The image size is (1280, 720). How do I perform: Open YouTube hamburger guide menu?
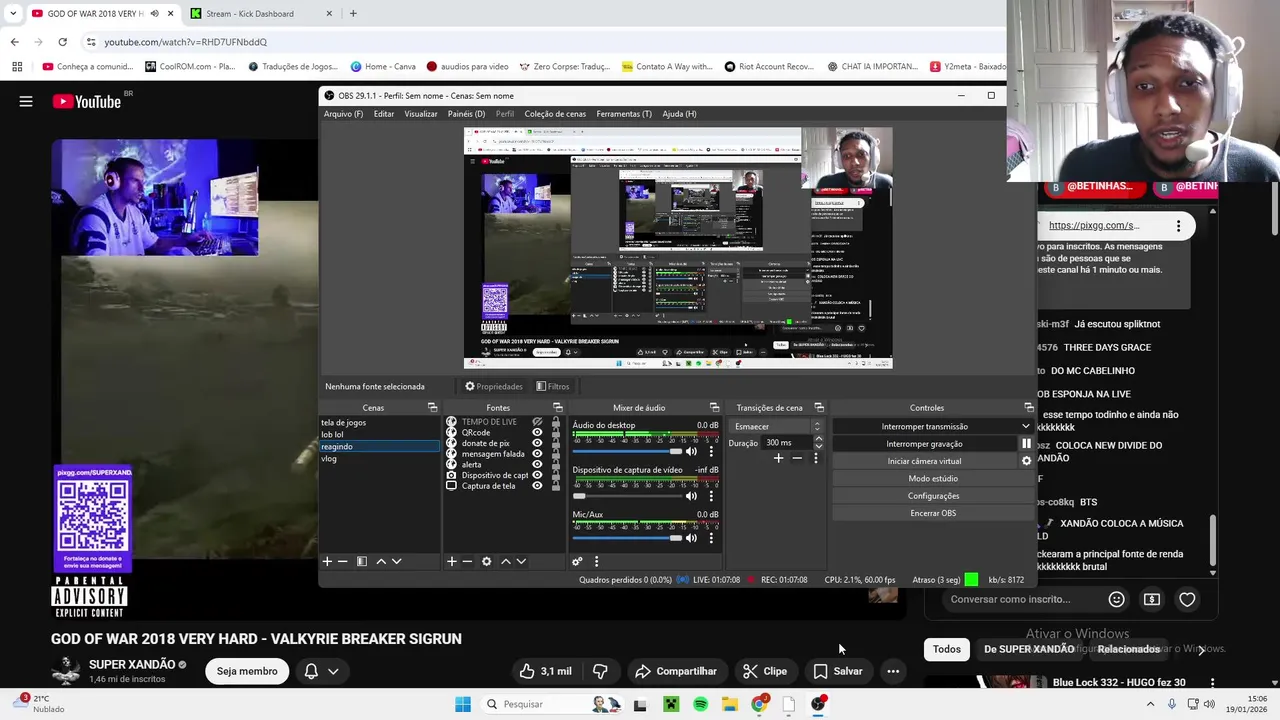26,101
